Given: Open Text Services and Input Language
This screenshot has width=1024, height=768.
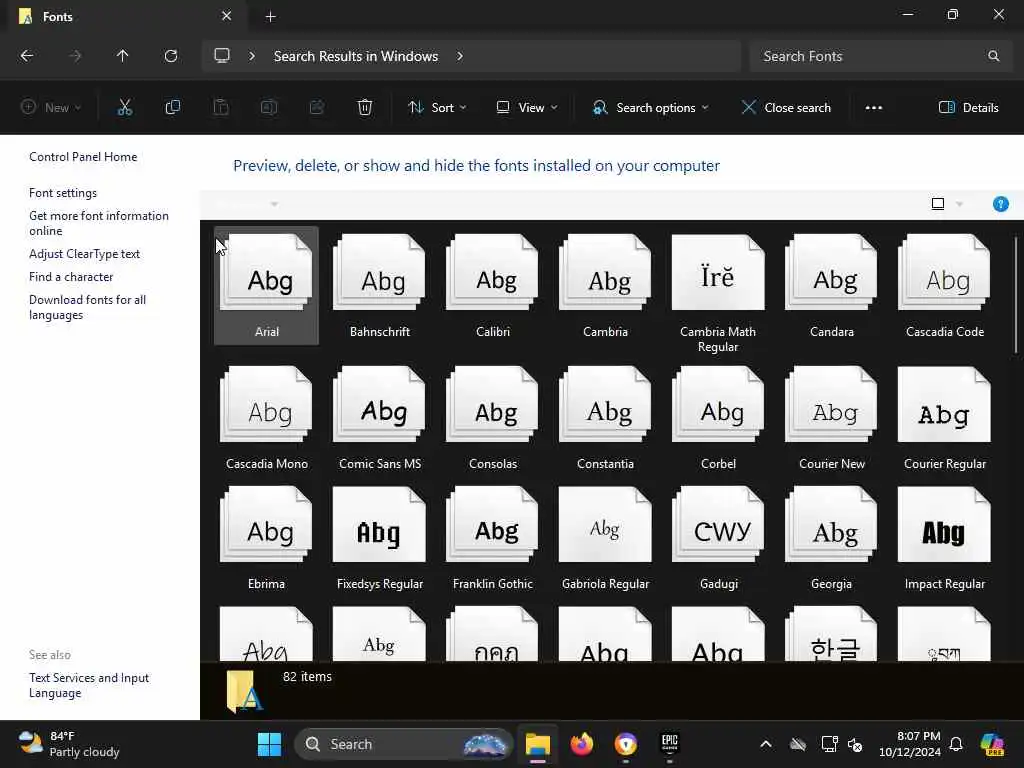Looking at the screenshot, I should point(89,685).
